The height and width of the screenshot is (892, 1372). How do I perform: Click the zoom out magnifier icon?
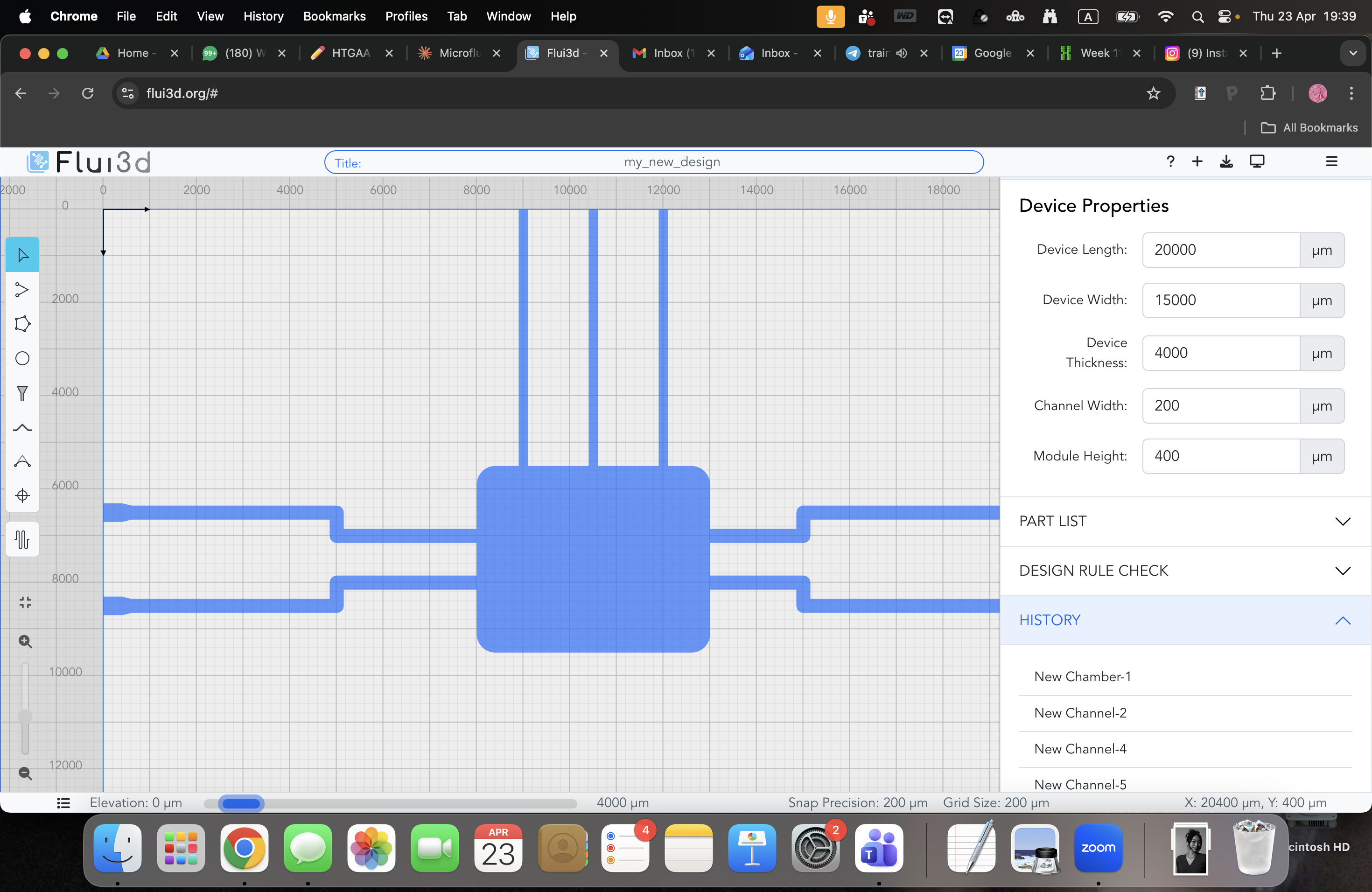25,774
